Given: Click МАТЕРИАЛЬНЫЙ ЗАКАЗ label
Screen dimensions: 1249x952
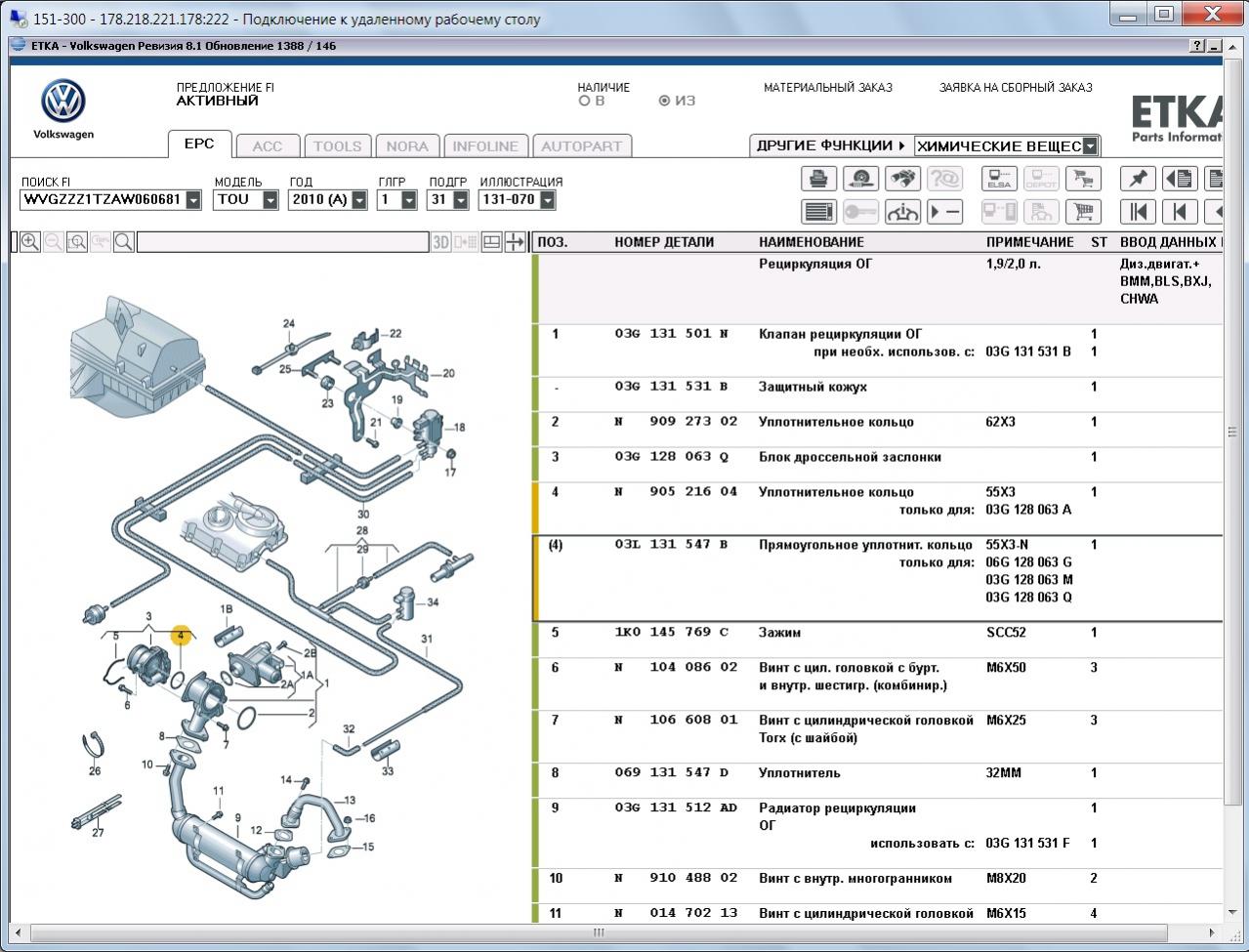Looking at the screenshot, I should [x=828, y=88].
